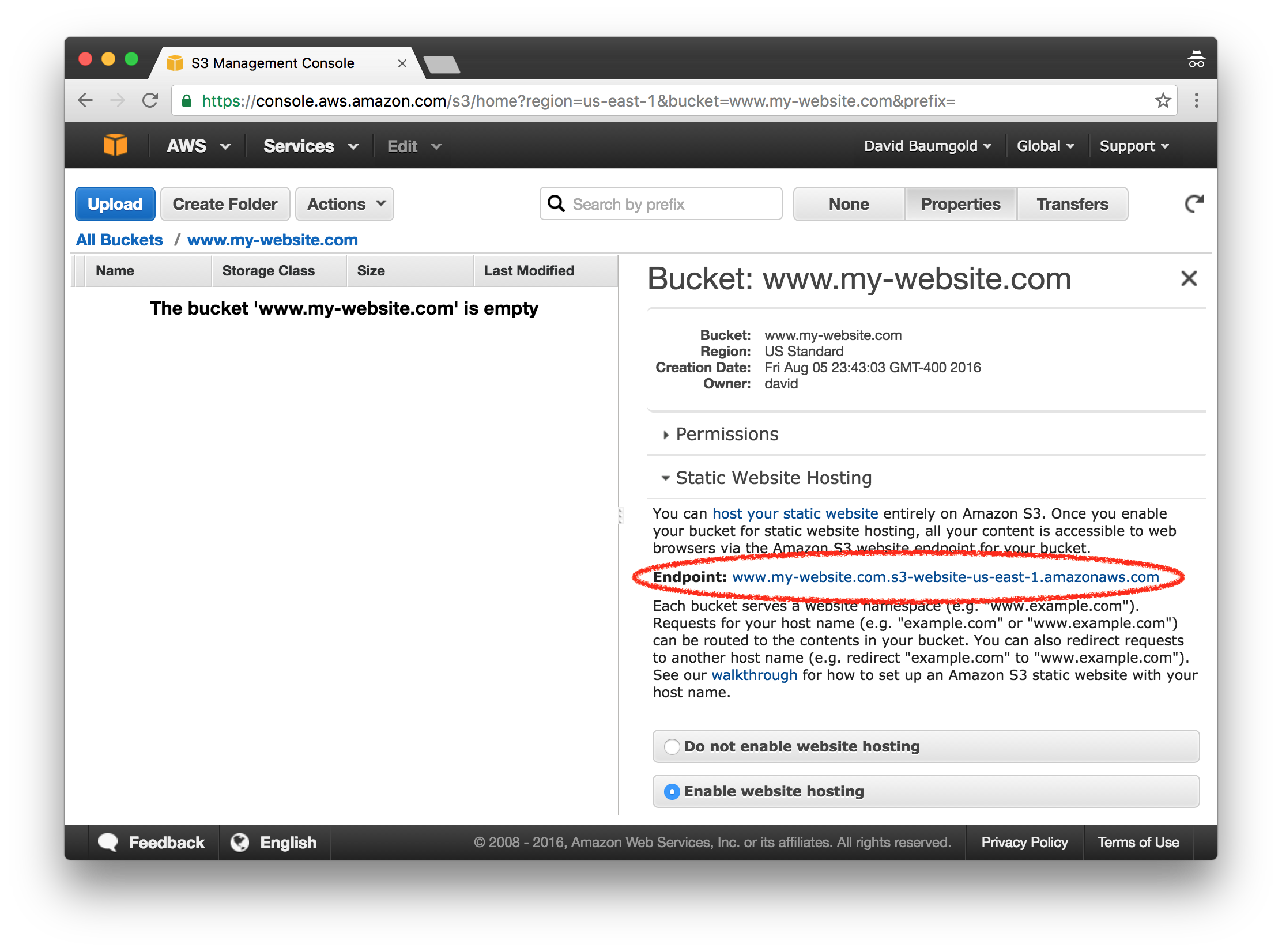Image resolution: width=1282 pixels, height=952 pixels.
Task: Open the All Buckets breadcrumb link
Action: 119,240
